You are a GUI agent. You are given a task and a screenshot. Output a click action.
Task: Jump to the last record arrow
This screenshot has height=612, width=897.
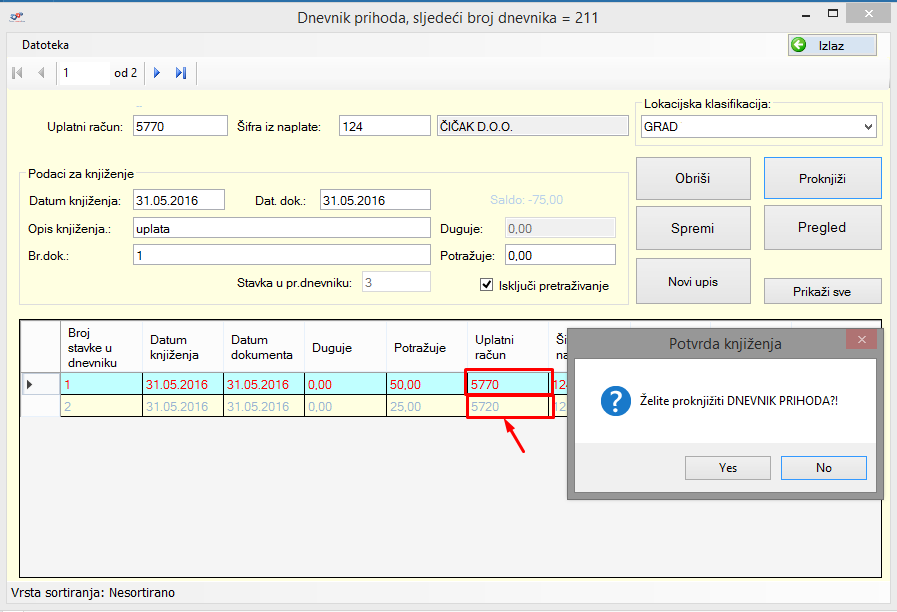[181, 73]
